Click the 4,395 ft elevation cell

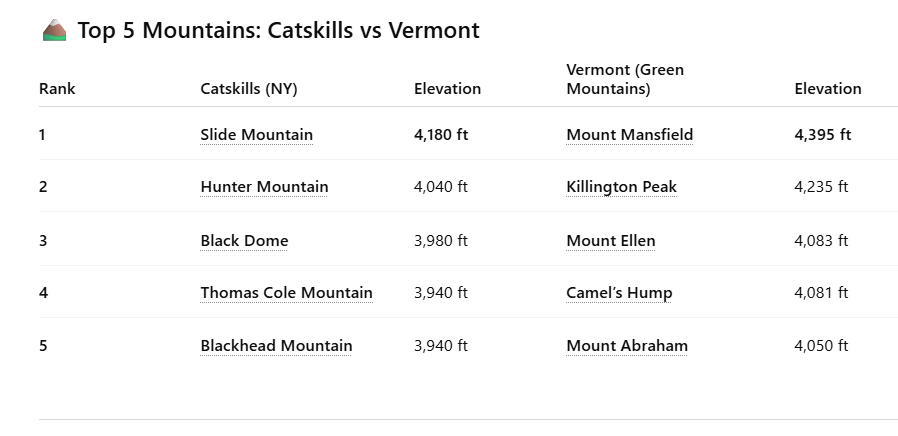pyautogui.click(x=822, y=135)
